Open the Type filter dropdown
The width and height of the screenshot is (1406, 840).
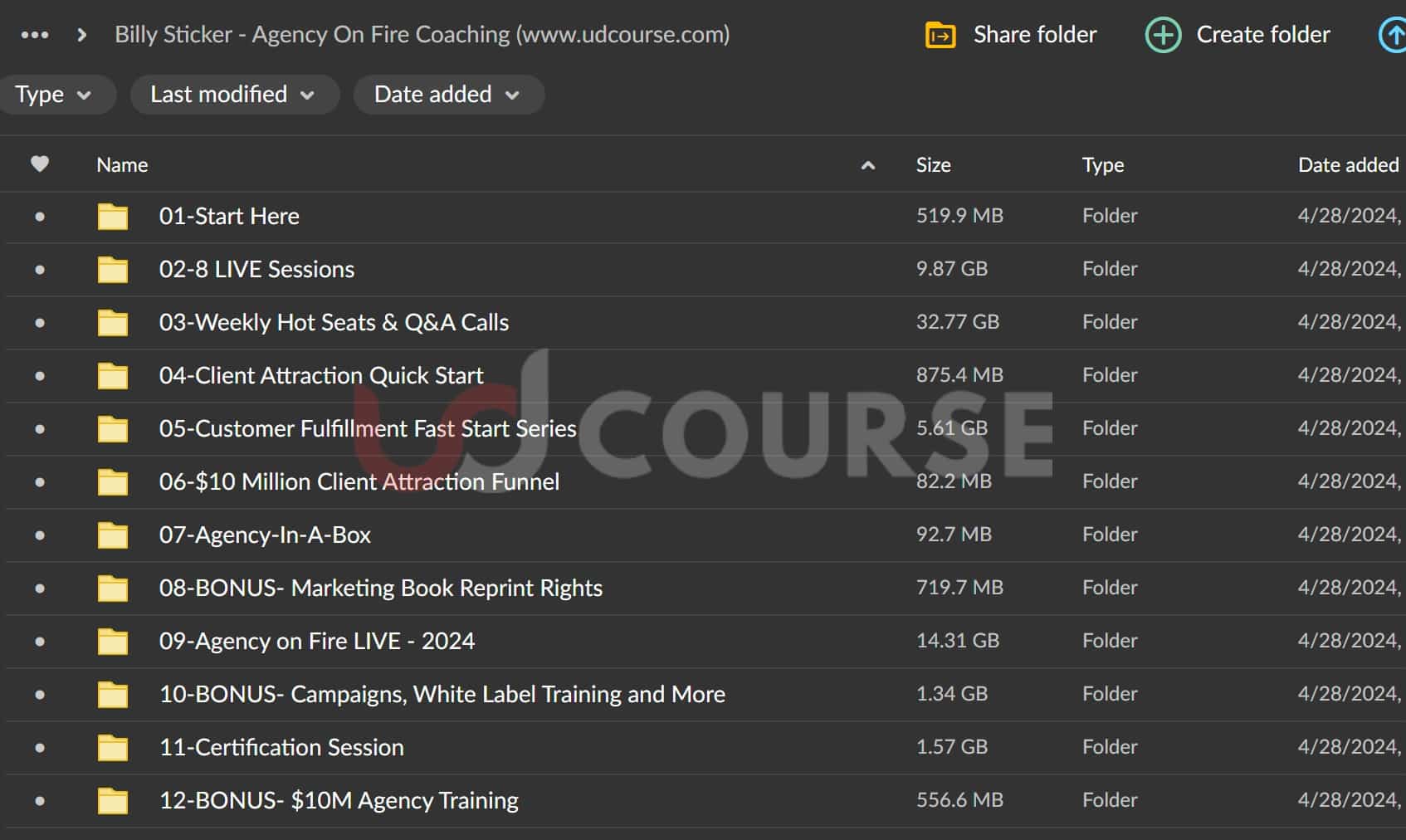tap(53, 95)
